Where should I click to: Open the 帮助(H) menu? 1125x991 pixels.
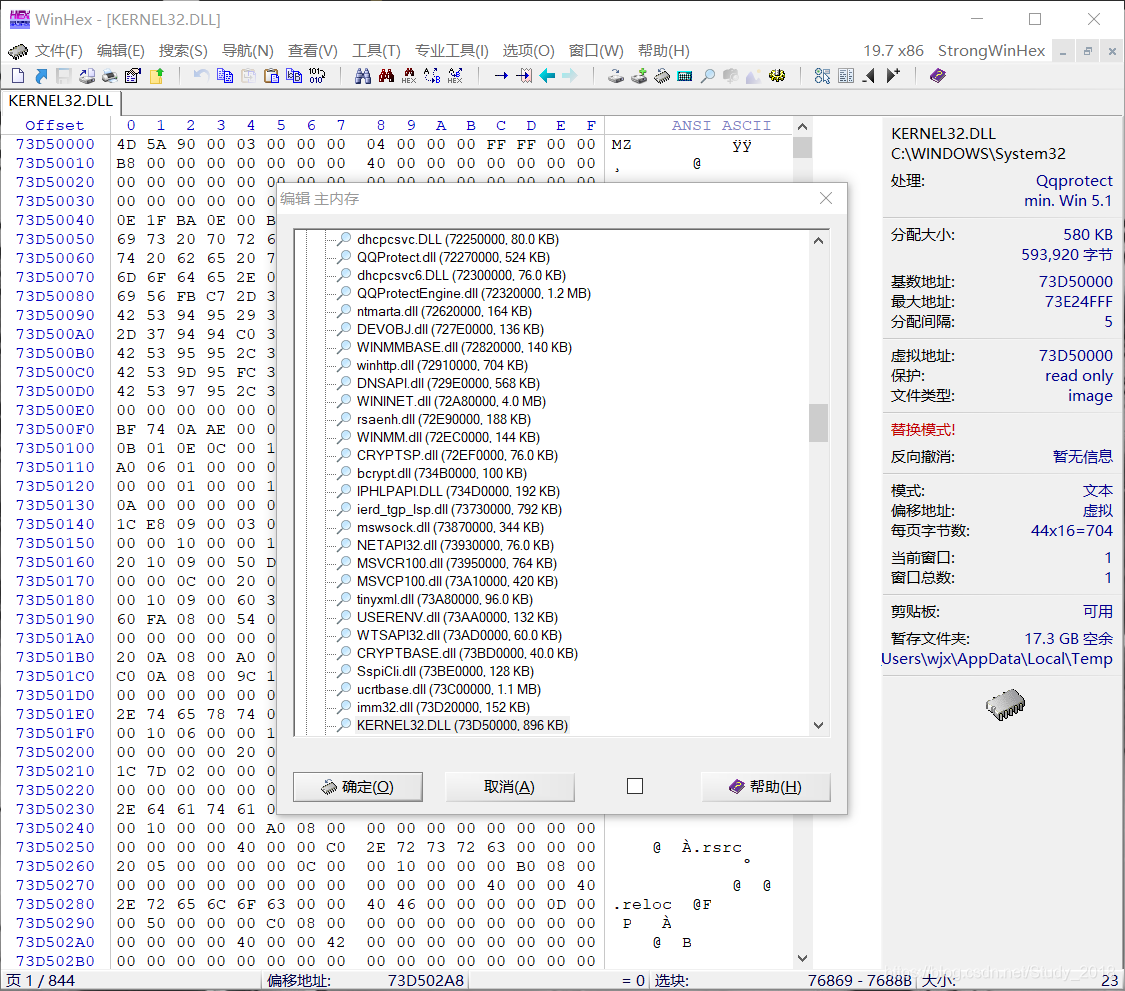pyautogui.click(x=664, y=51)
